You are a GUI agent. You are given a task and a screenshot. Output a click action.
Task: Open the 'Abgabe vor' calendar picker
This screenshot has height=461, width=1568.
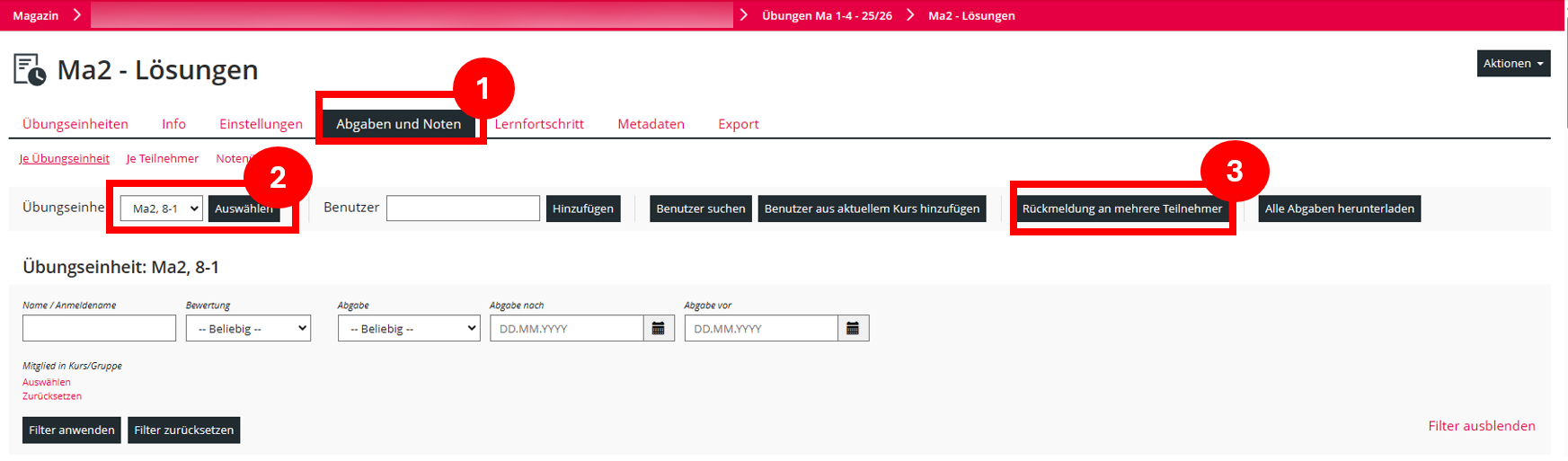[x=853, y=328]
